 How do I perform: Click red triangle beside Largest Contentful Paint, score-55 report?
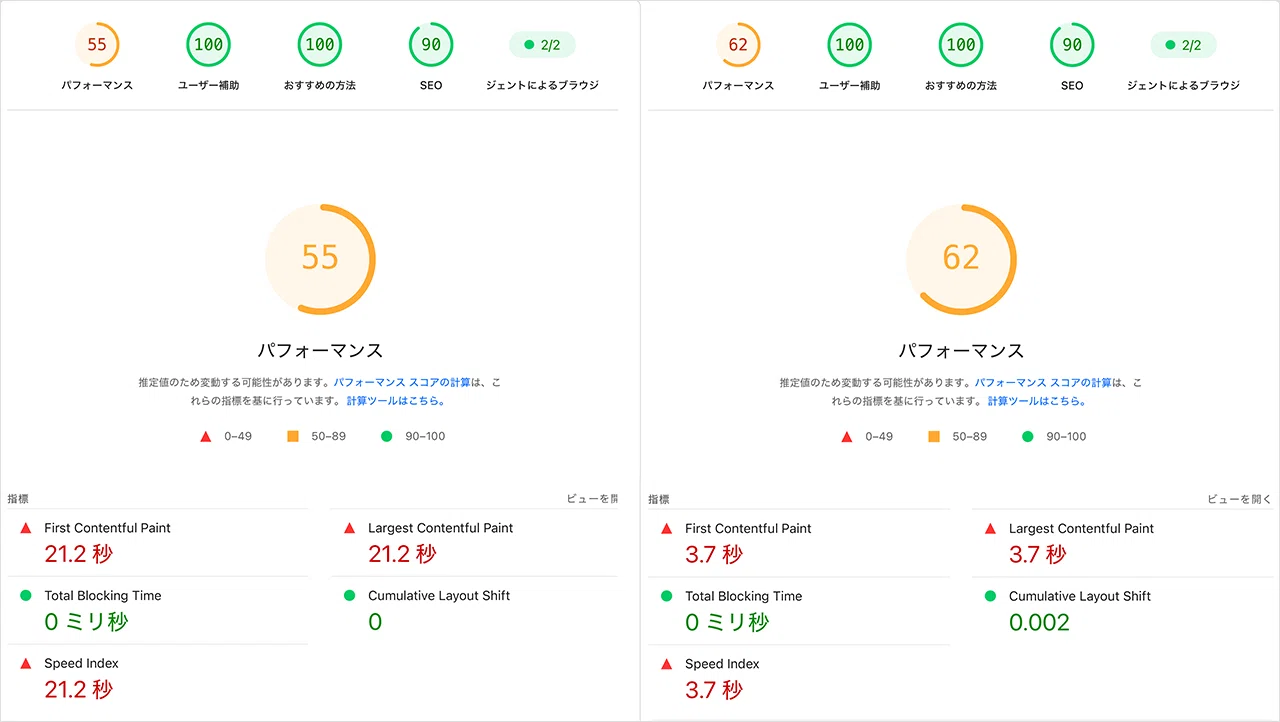pos(350,528)
